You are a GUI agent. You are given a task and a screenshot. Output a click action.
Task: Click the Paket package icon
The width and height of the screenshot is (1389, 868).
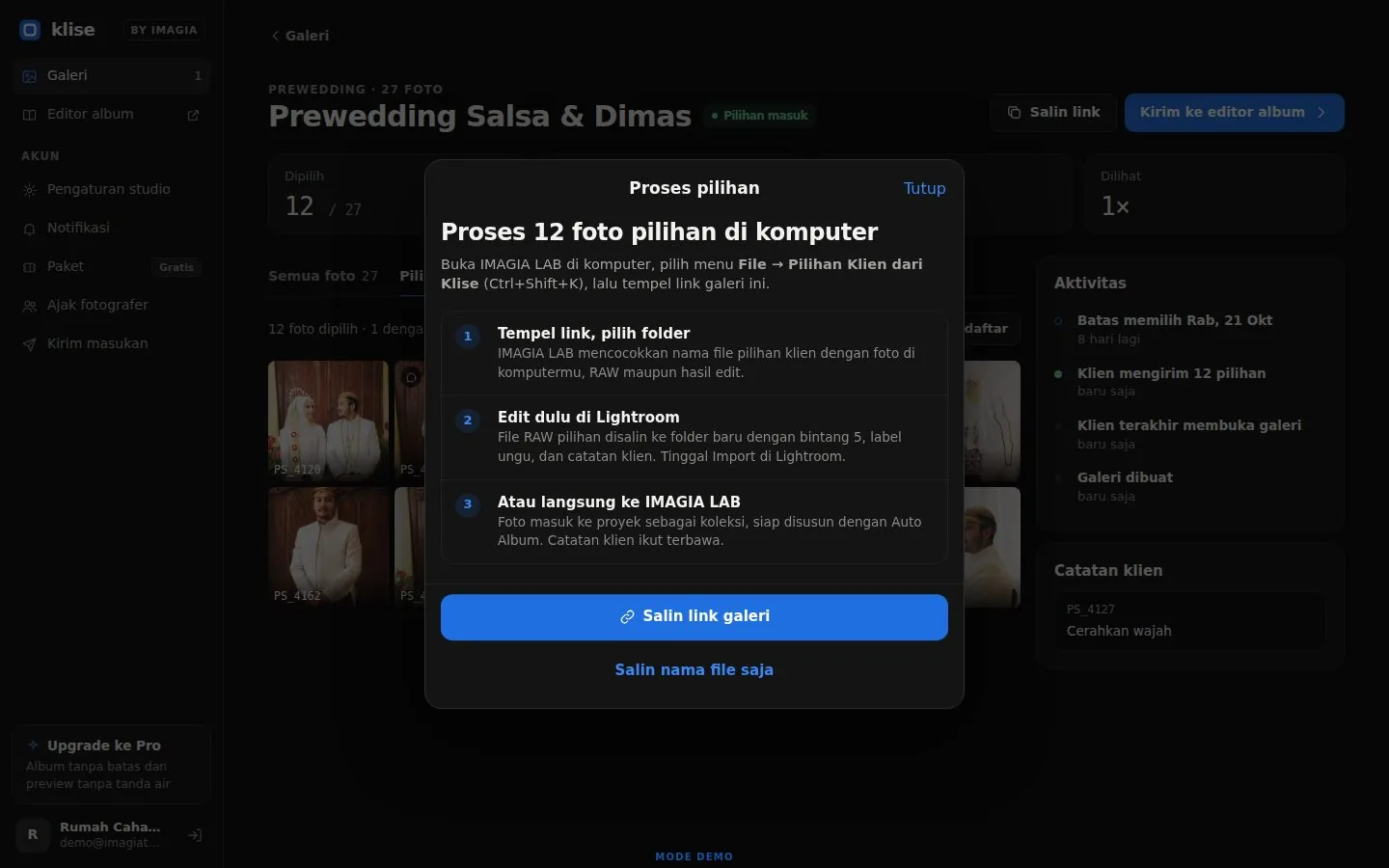tap(29, 267)
